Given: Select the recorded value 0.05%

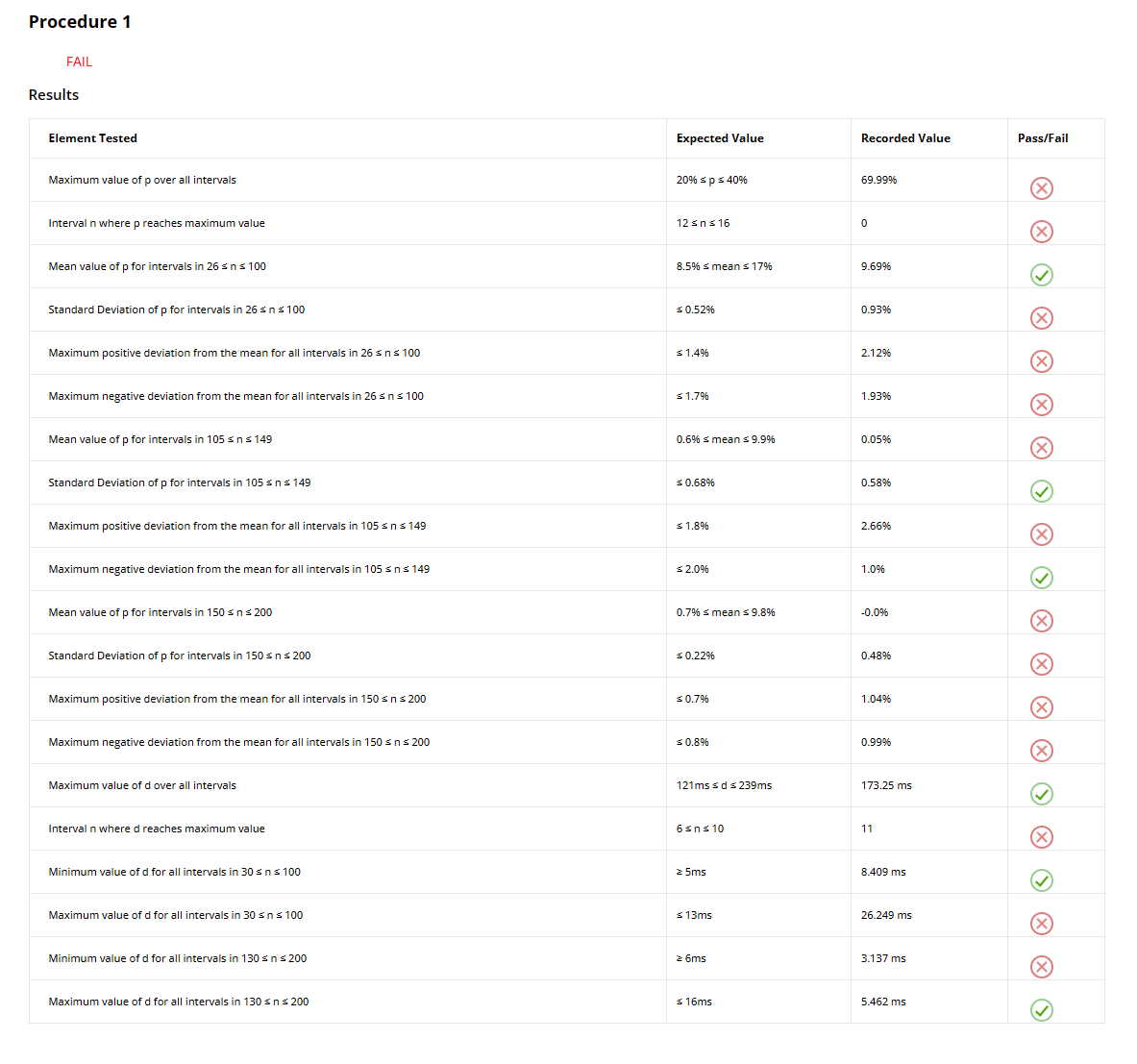Looking at the screenshot, I should point(876,439).
